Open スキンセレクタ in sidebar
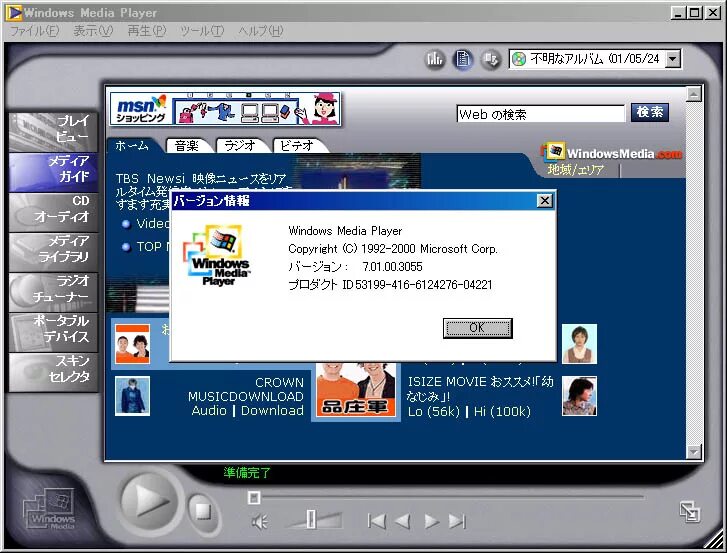The height and width of the screenshot is (553, 727). pos(53,372)
